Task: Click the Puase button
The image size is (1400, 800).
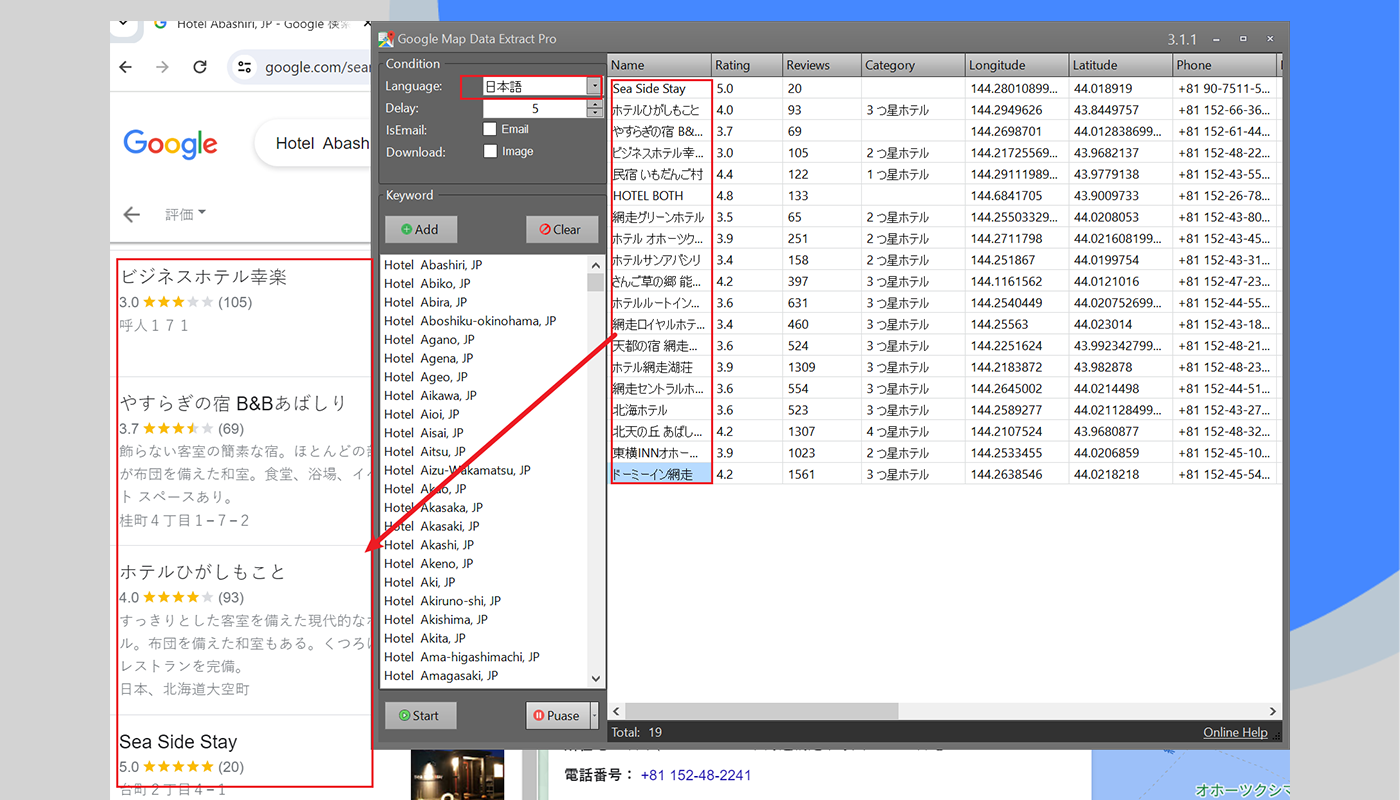Action: pyautogui.click(x=556, y=715)
